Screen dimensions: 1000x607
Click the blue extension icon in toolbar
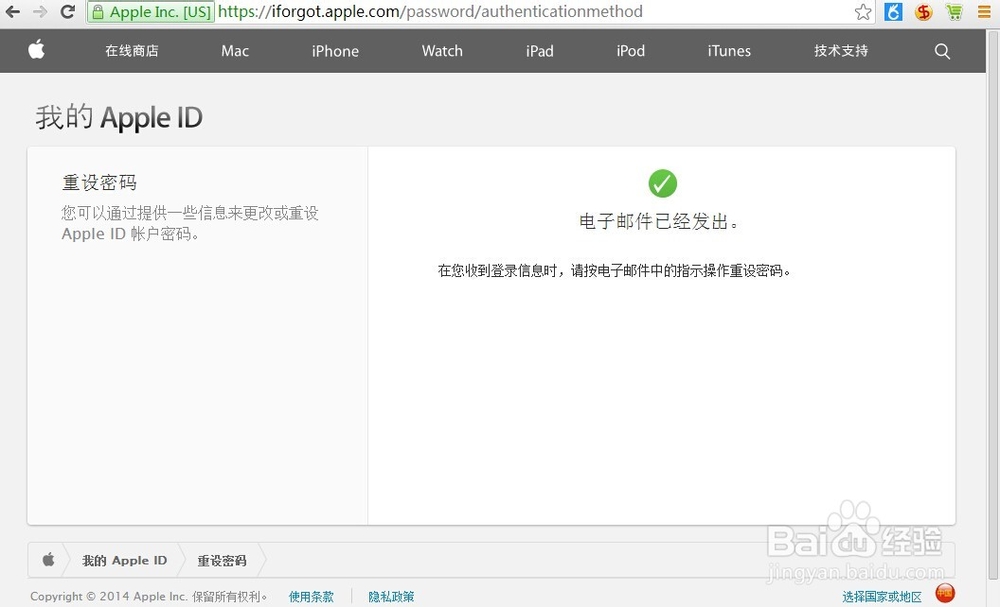coord(892,13)
